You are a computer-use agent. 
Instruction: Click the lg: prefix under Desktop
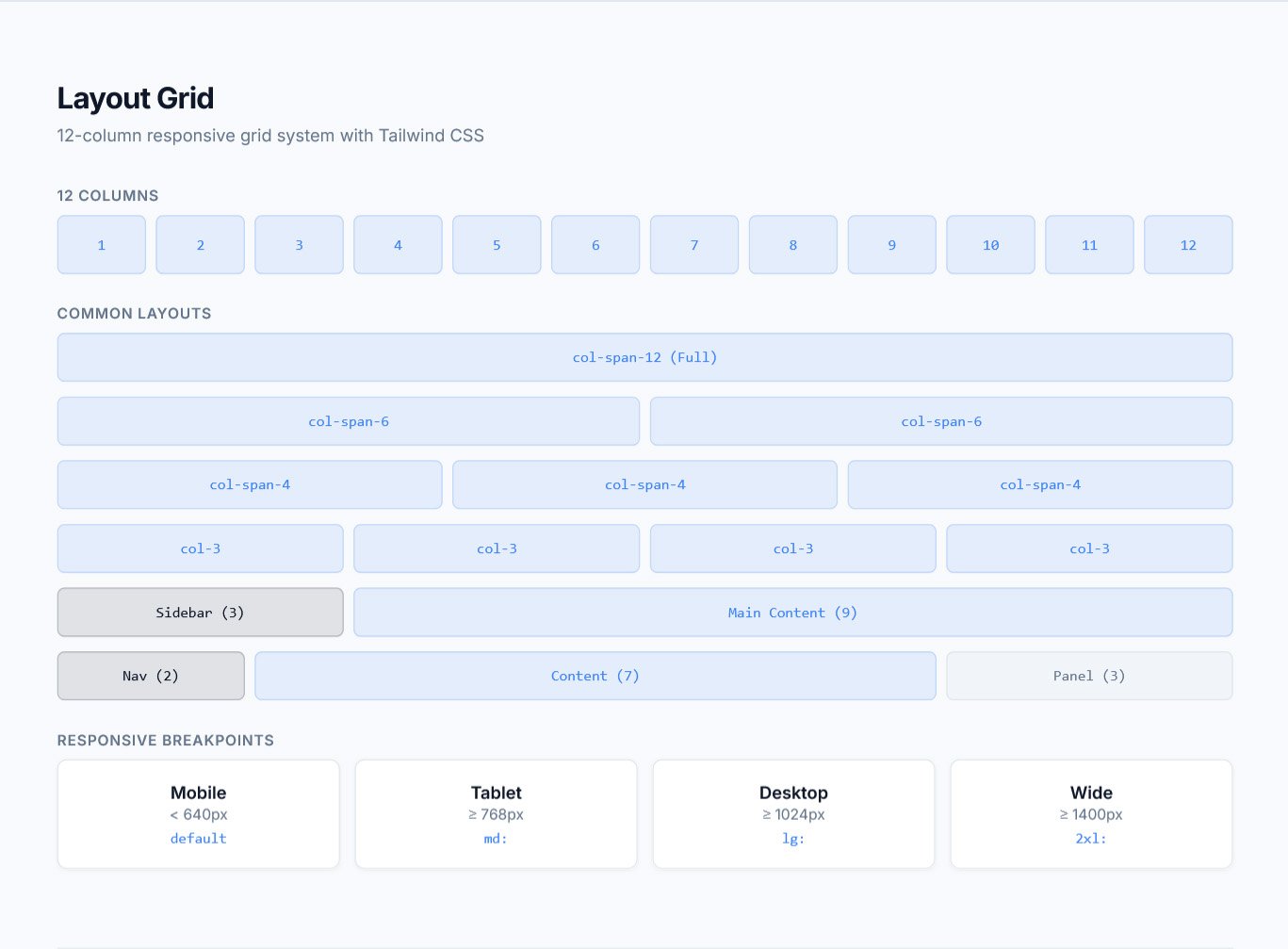pos(793,839)
